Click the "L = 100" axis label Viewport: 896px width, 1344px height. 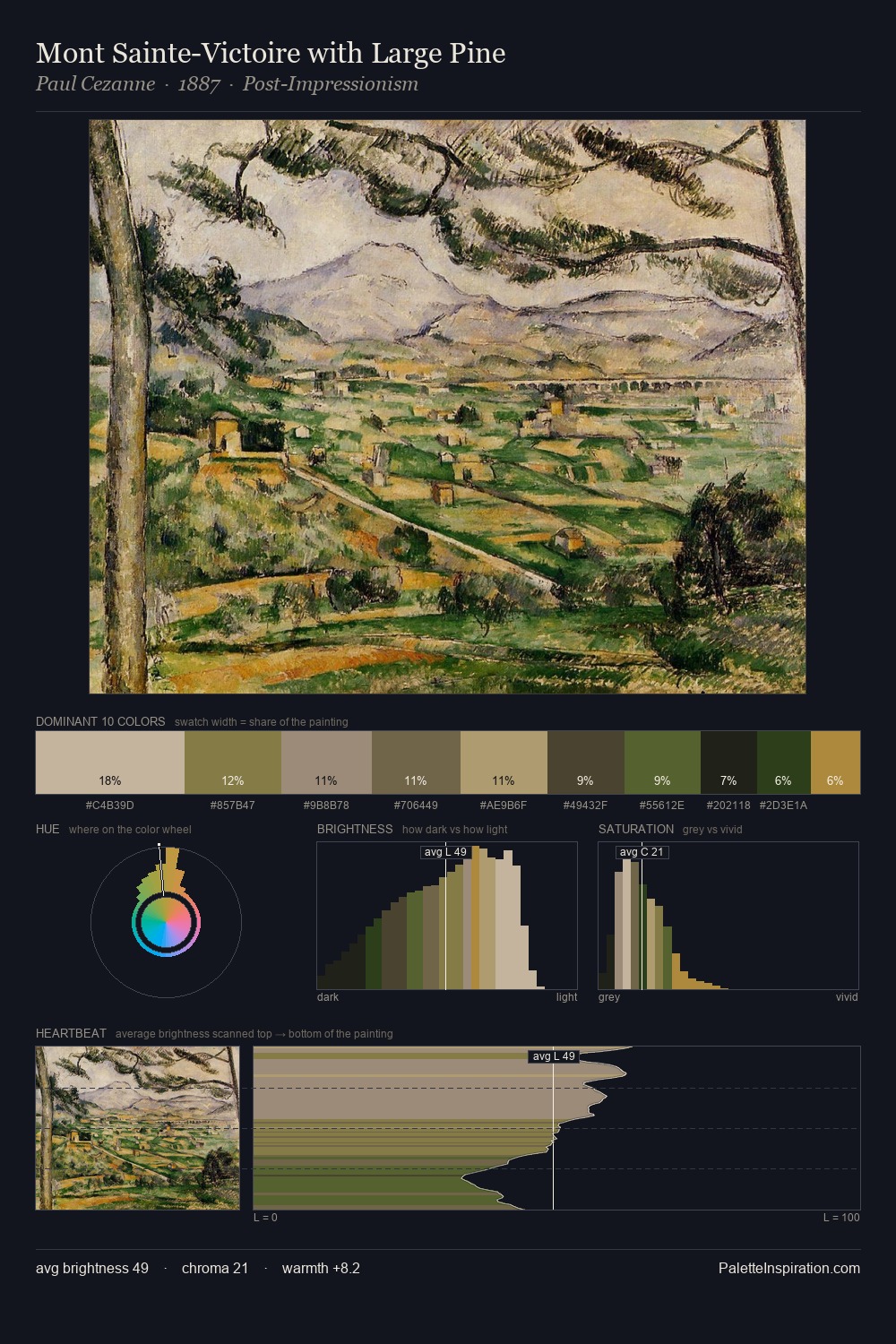841,1218
